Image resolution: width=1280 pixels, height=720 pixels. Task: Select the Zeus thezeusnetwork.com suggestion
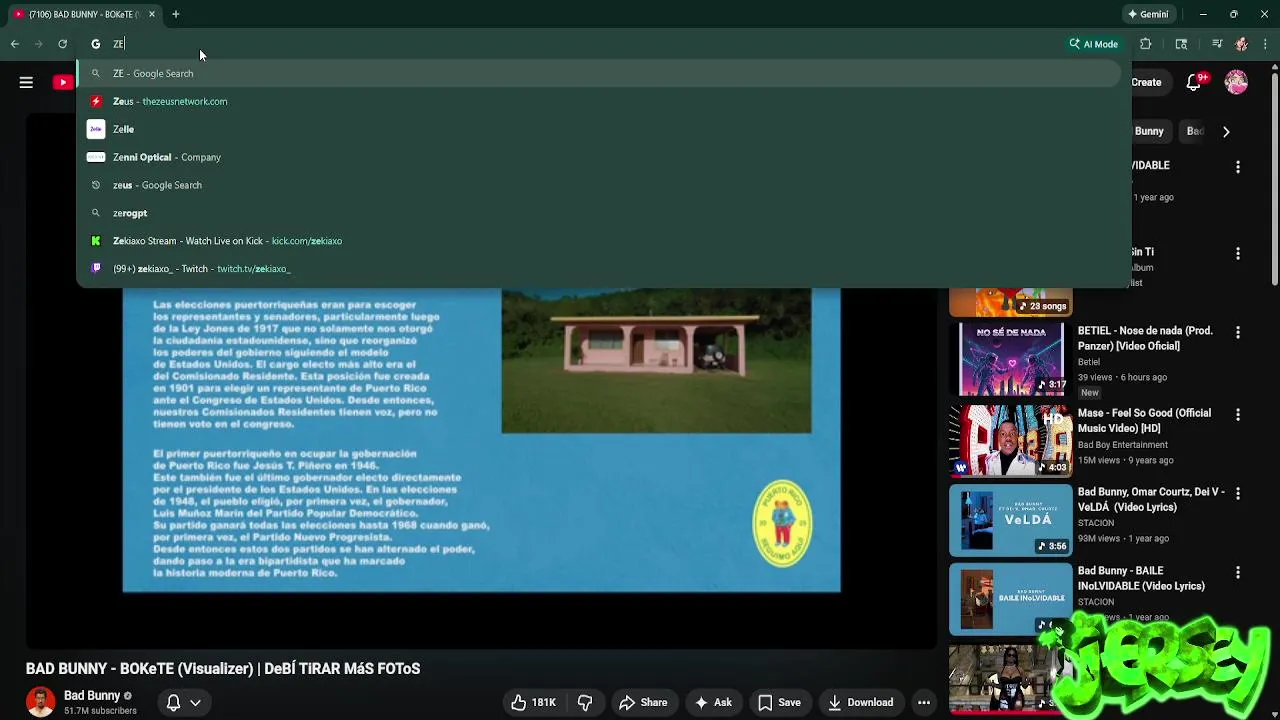coord(598,101)
